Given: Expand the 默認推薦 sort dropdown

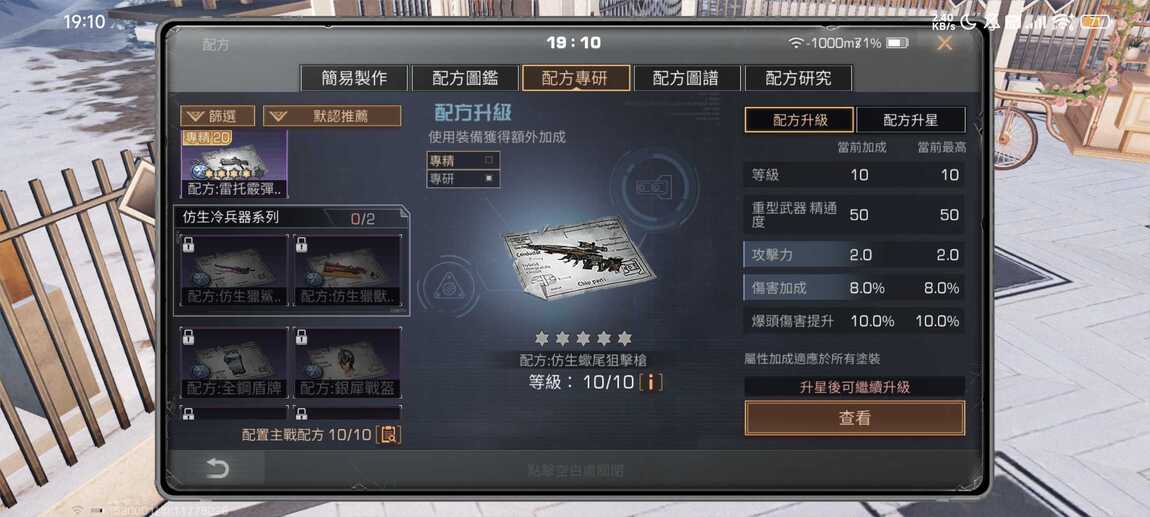Looking at the screenshot, I should pos(332,116).
